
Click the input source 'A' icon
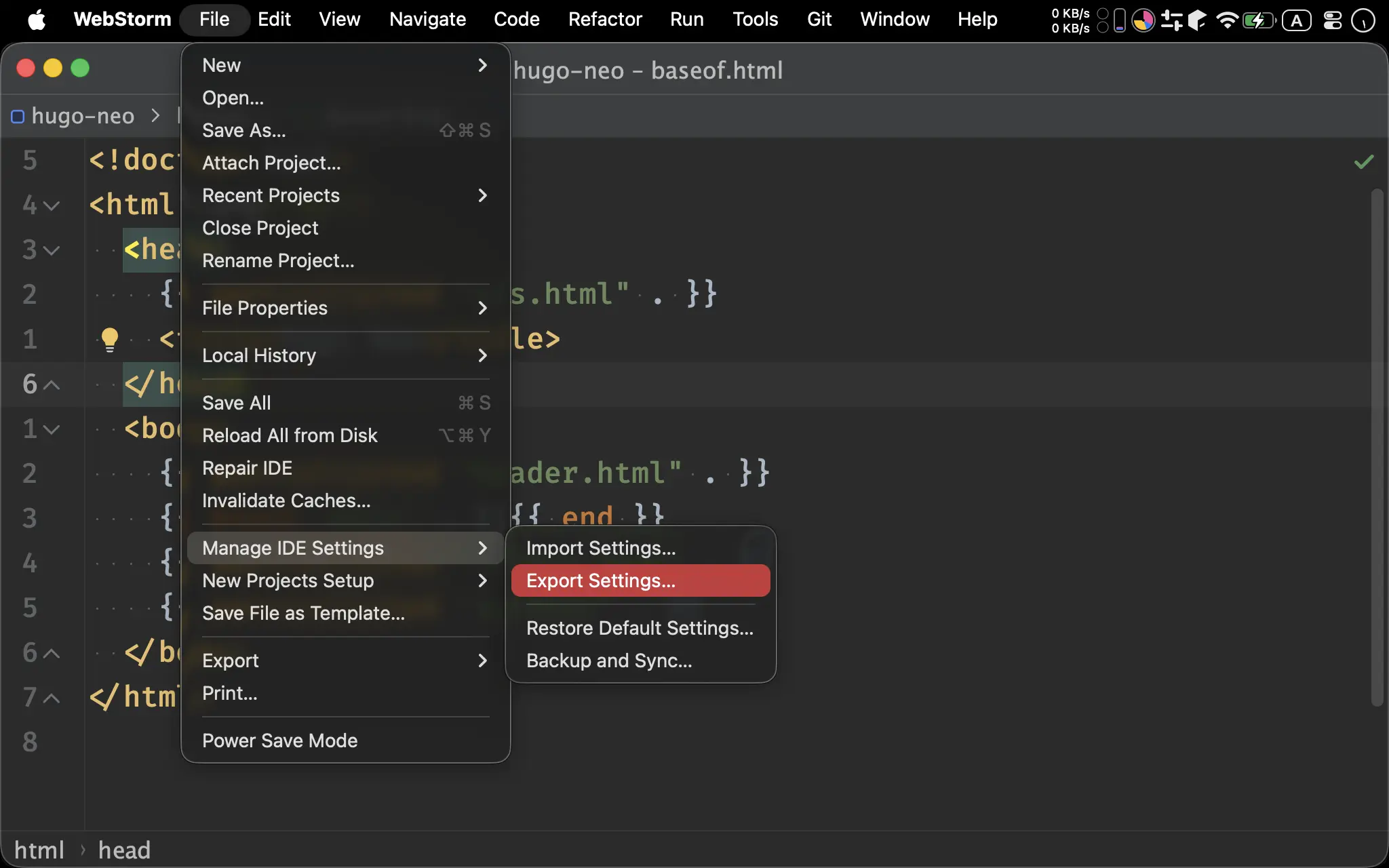tap(1297, 20)
